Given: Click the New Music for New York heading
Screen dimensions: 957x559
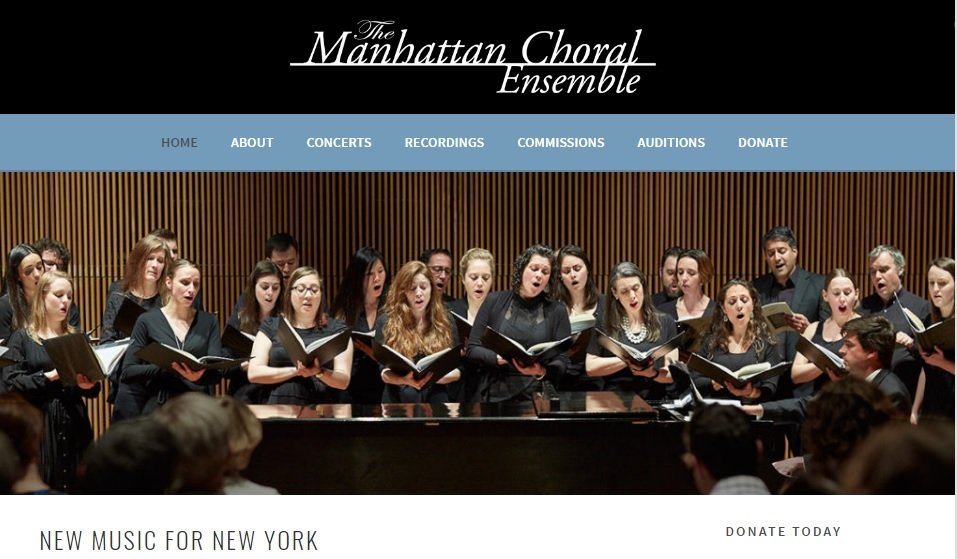Looking at the screenshot, I should pyautogui.click(x=179, y=540).
